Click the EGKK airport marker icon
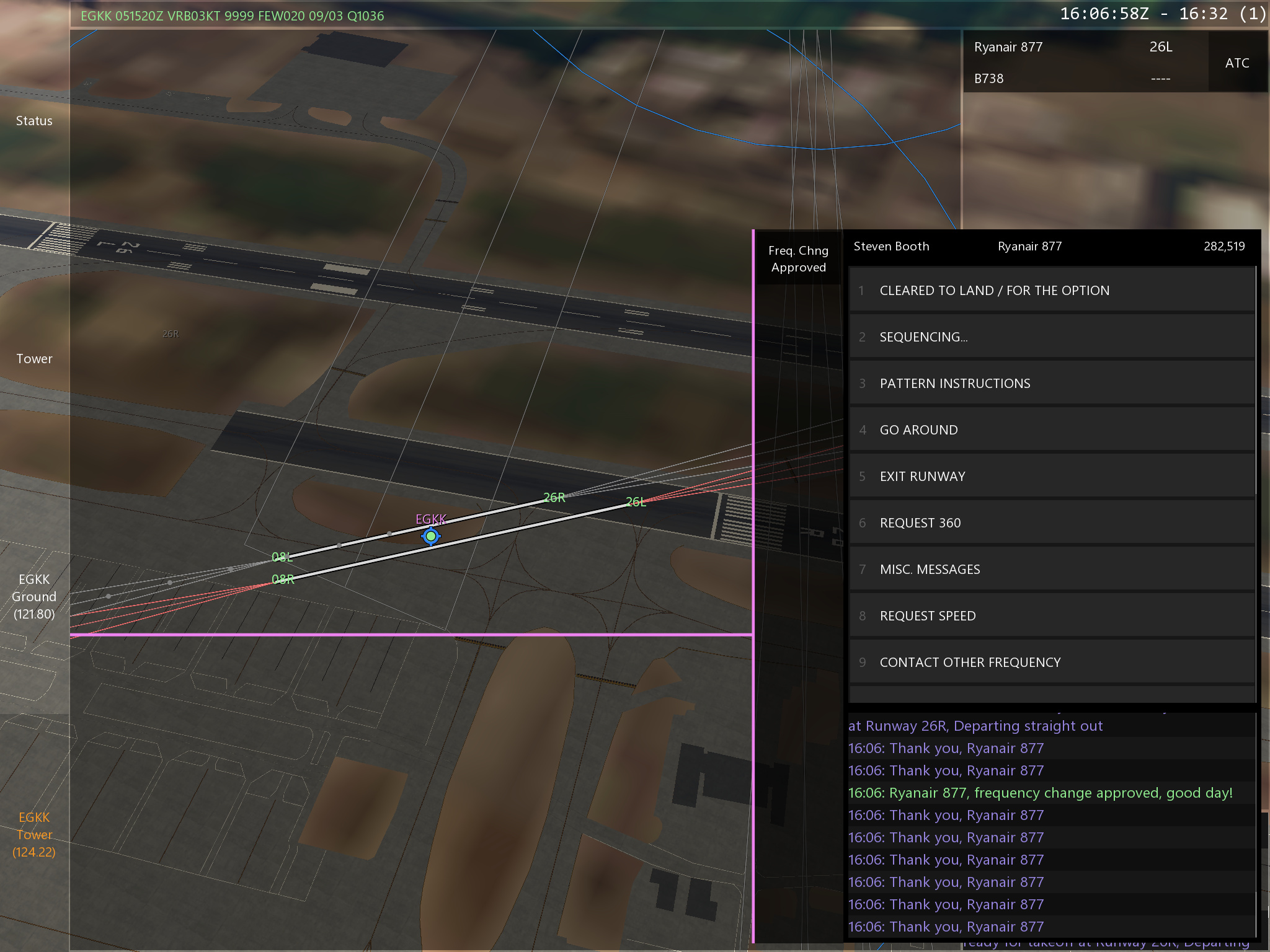Screen dimensions: 1270x952 point(430,536)
